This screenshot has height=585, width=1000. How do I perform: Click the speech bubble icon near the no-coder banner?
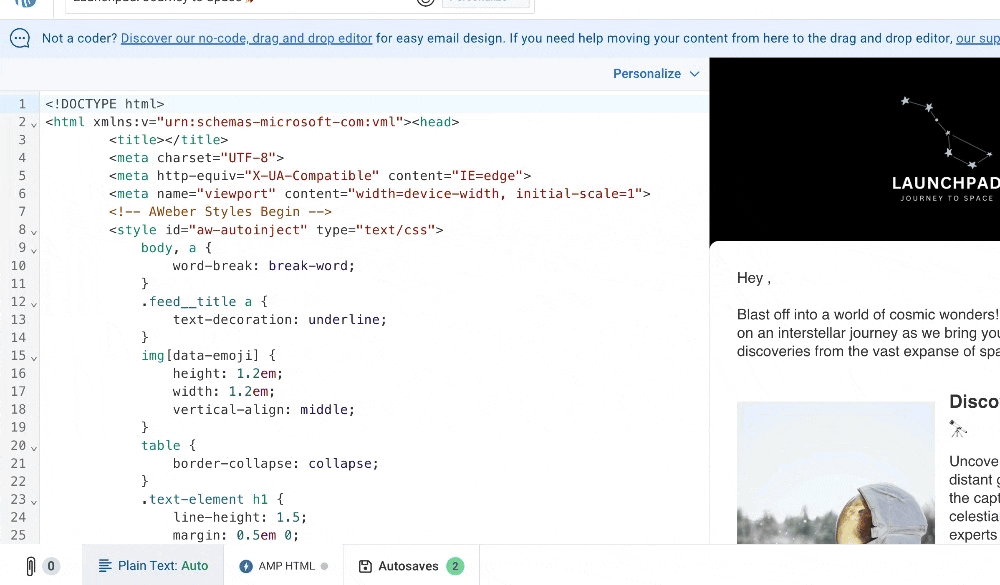click(x=19, y=39)
